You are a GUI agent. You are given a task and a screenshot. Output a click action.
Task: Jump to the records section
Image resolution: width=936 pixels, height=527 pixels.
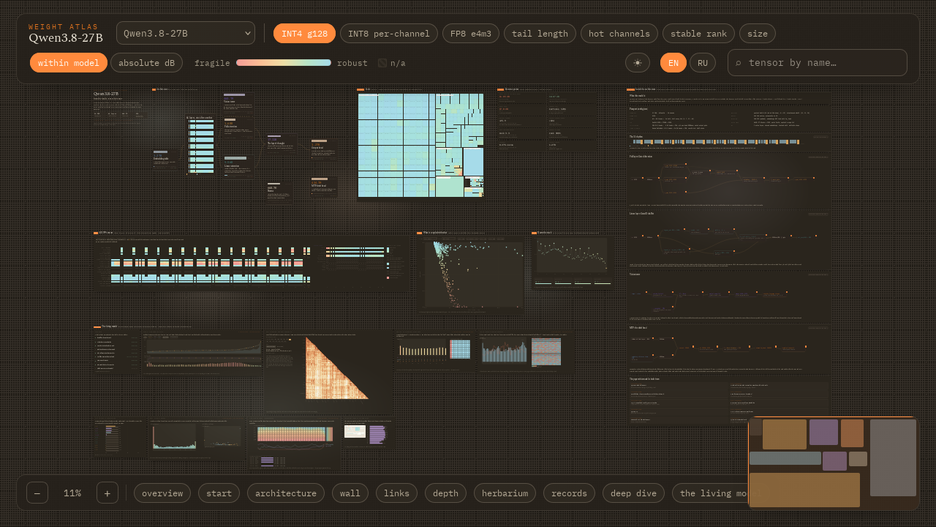[569, 493]
